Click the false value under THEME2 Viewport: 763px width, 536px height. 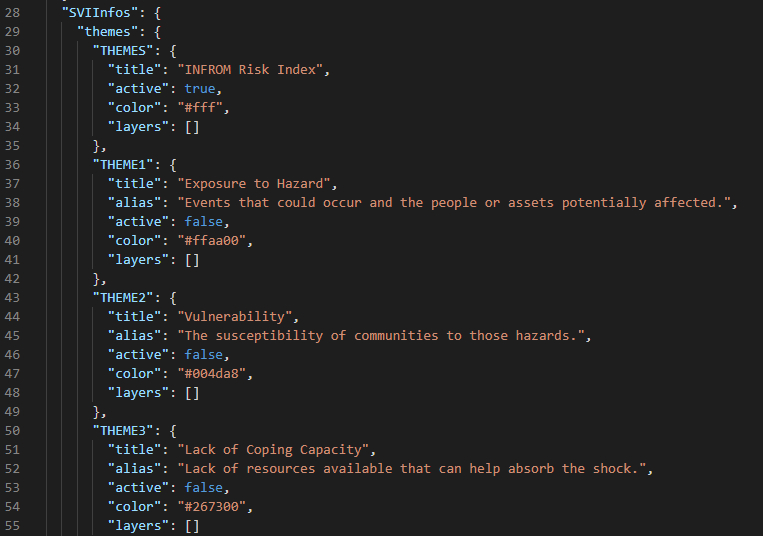(x=203, y=355)
